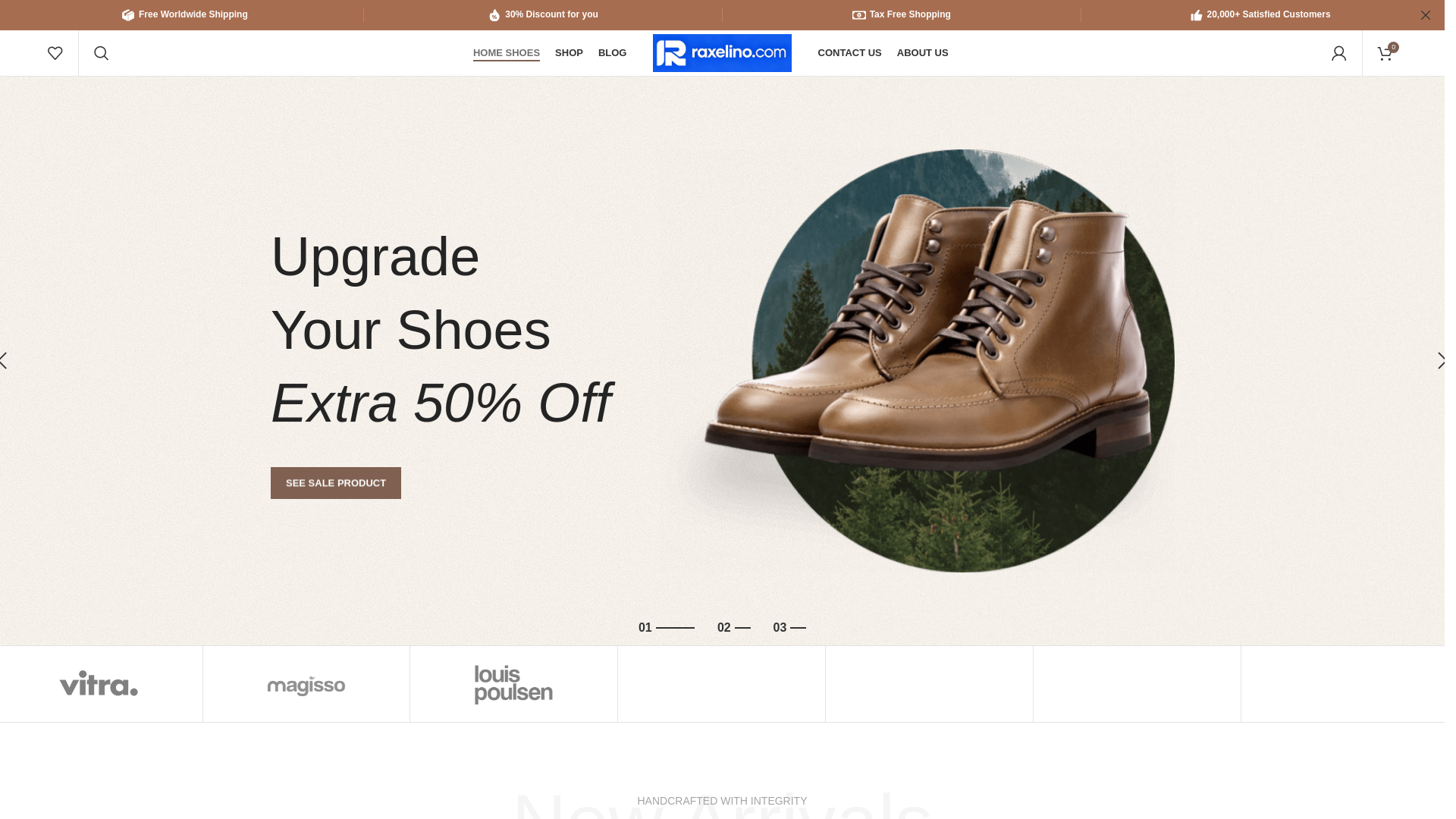This screenshot has width=1456, height=819.
Task: Click the Extra 50% Off headline
Action: 441,403
